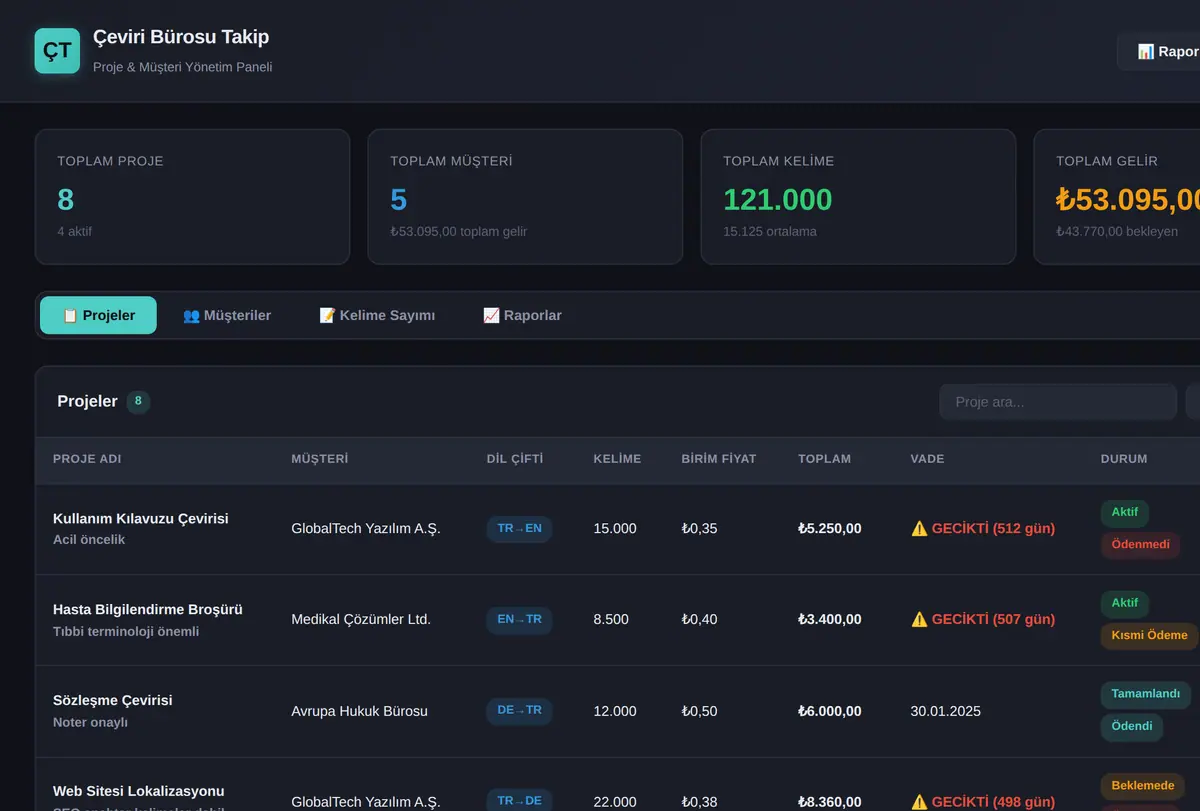Click the Toplam Müşteri stat card
Screen dimensions: 1200x811
(x=525, y=197)
